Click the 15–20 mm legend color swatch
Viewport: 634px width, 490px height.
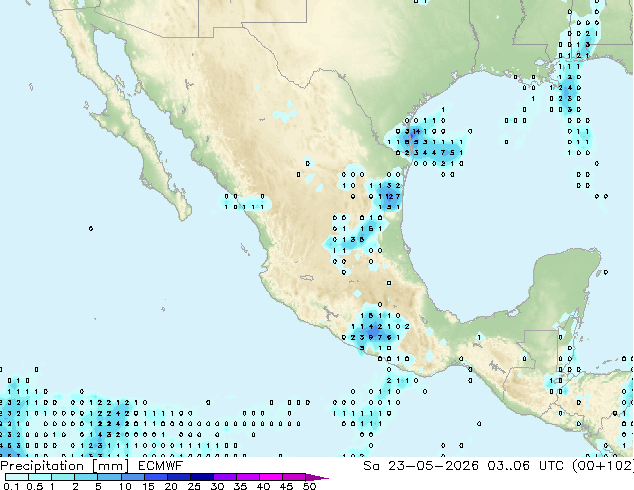[x=155, y=477]
